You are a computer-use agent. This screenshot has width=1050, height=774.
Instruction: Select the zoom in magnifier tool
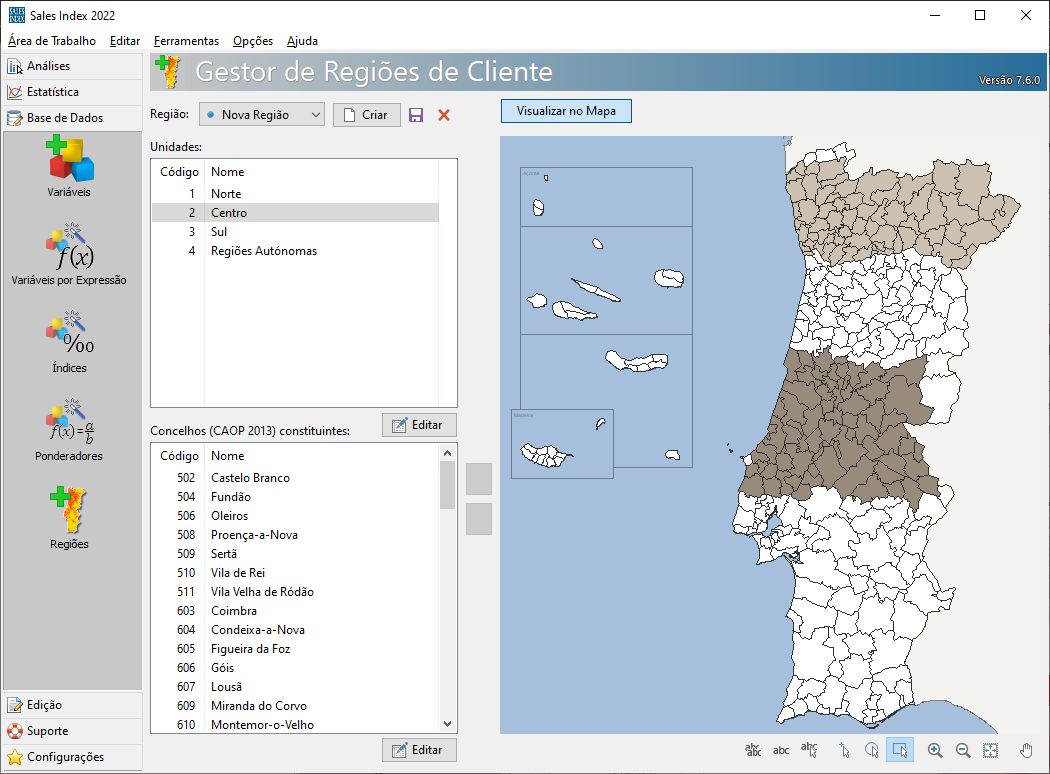click(x=935, y=750)
